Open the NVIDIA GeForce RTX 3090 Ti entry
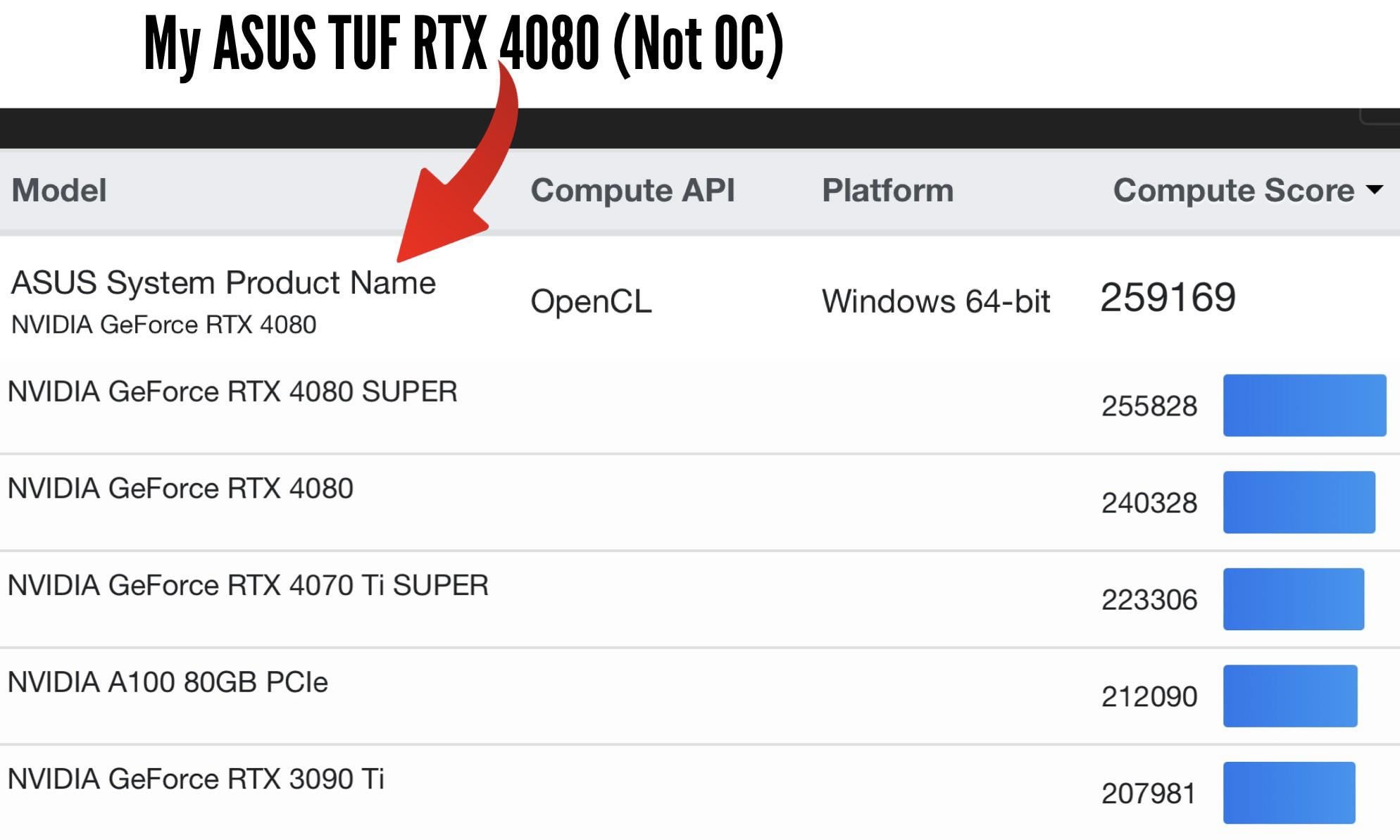1400x840 pixels. coord(196,779)
